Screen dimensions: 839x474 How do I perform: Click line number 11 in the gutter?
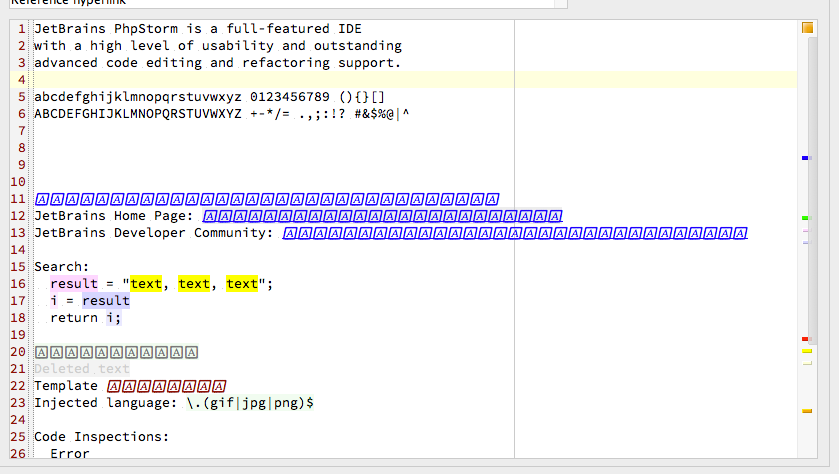coord(18,199)
